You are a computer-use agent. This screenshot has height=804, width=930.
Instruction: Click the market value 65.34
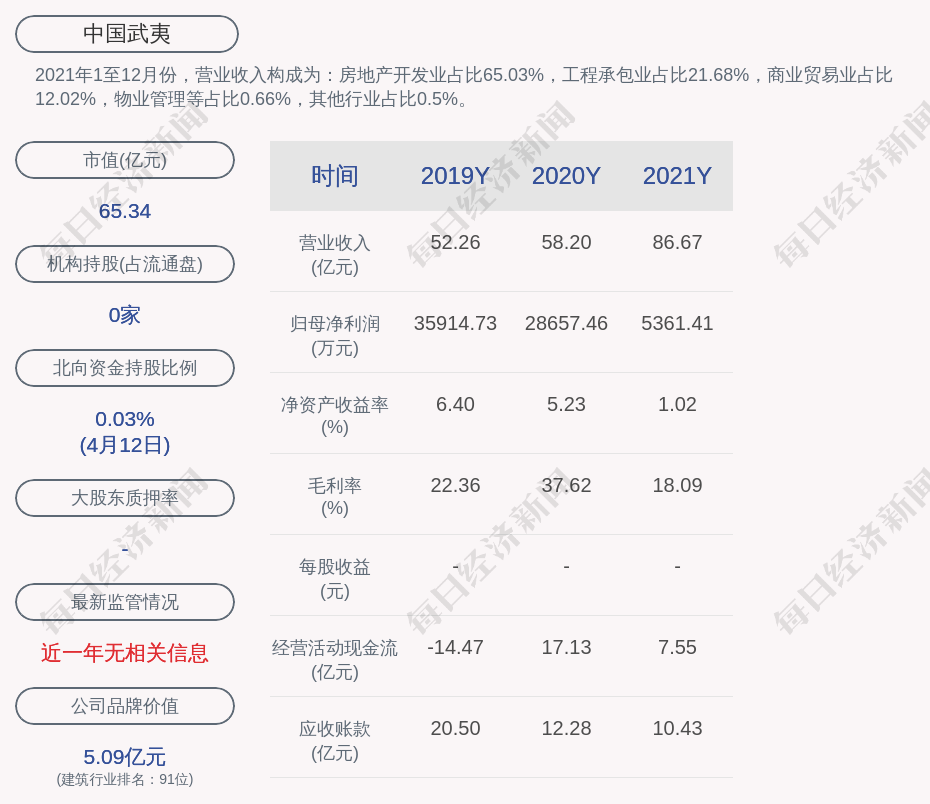pyautogui.click(x=125, y=211)
